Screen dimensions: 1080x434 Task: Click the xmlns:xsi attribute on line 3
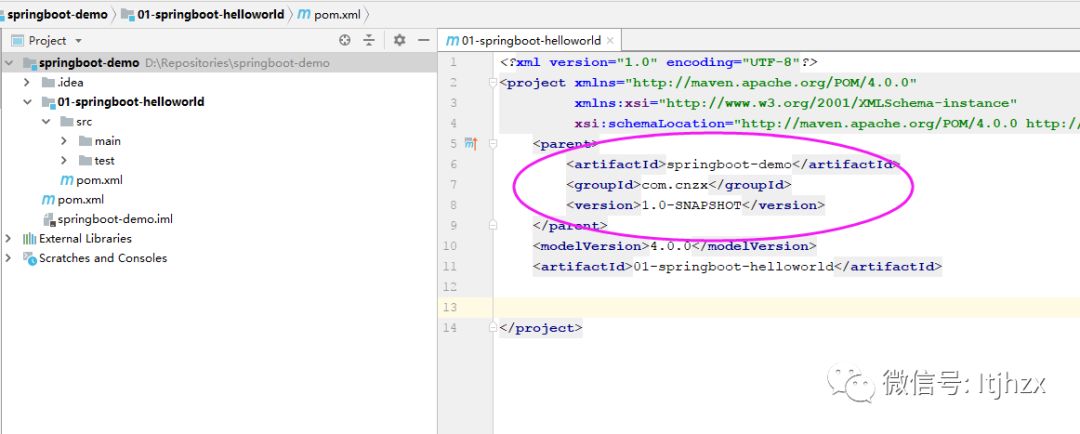coord(796,103)
